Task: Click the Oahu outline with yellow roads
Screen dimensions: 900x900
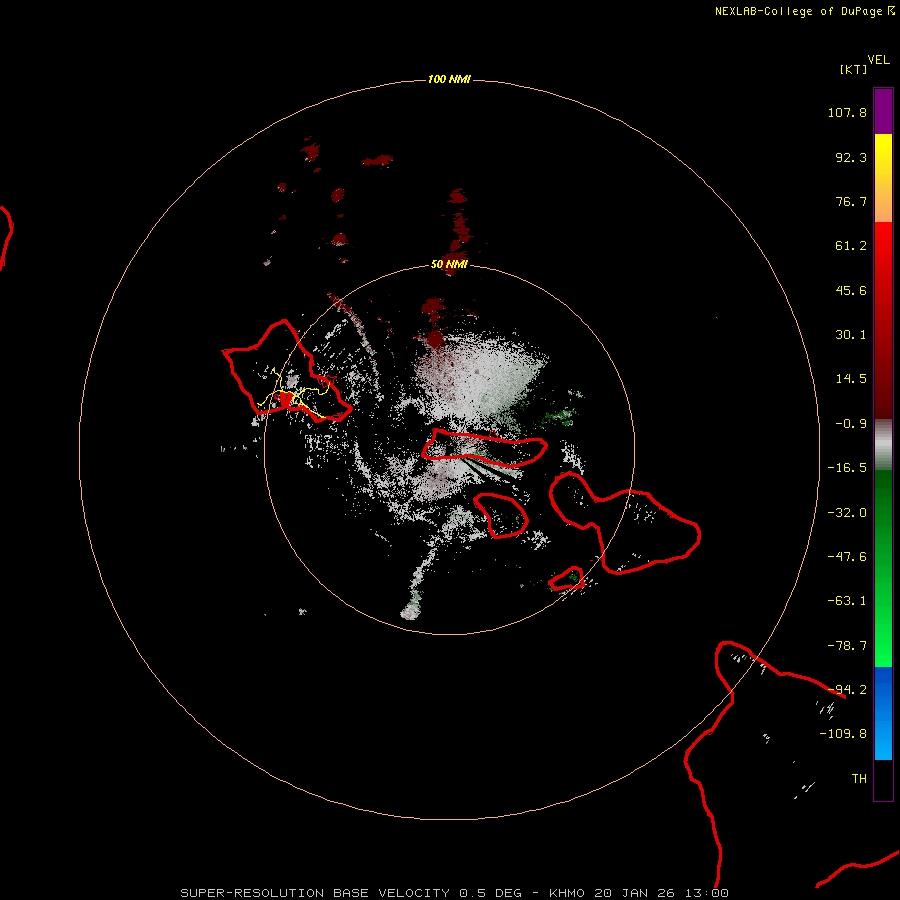Action: (287, 371)
